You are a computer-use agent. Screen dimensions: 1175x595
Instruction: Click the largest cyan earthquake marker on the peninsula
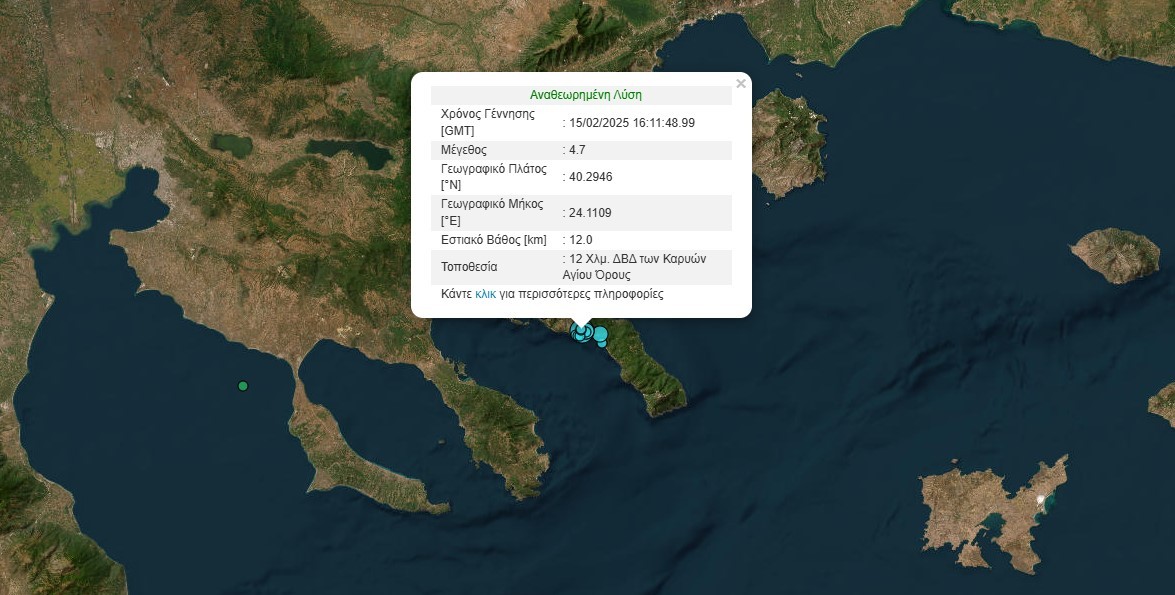point(599,334)
